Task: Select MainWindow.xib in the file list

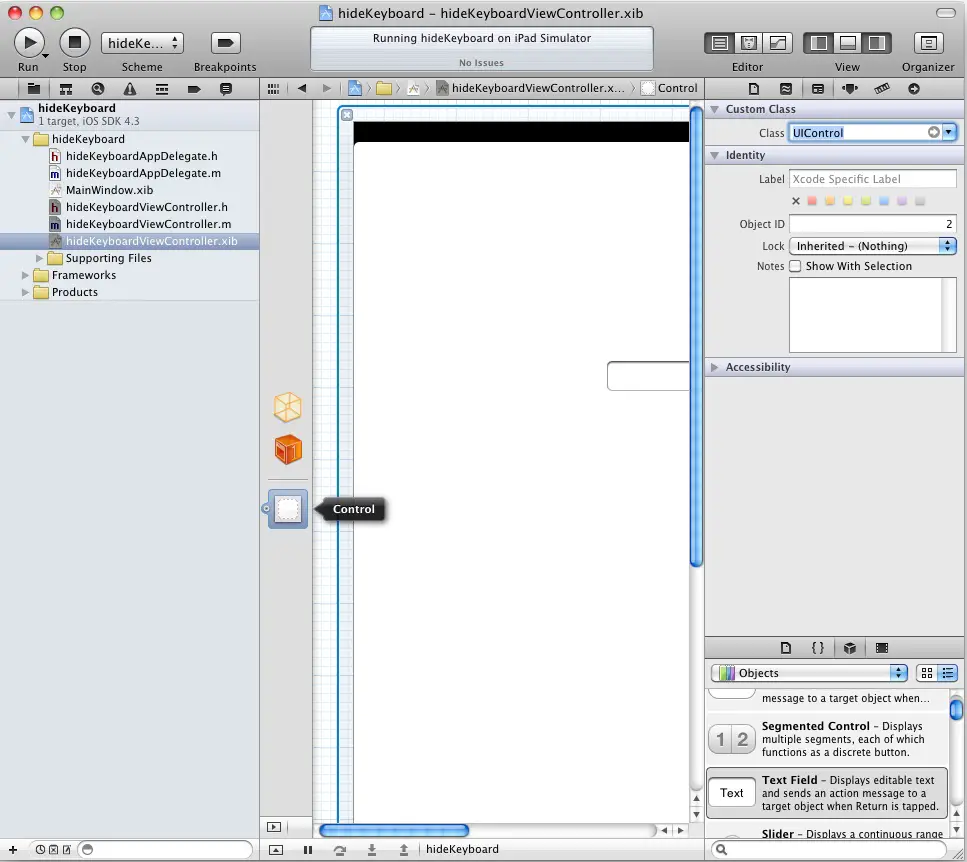Action: point(109,190)
